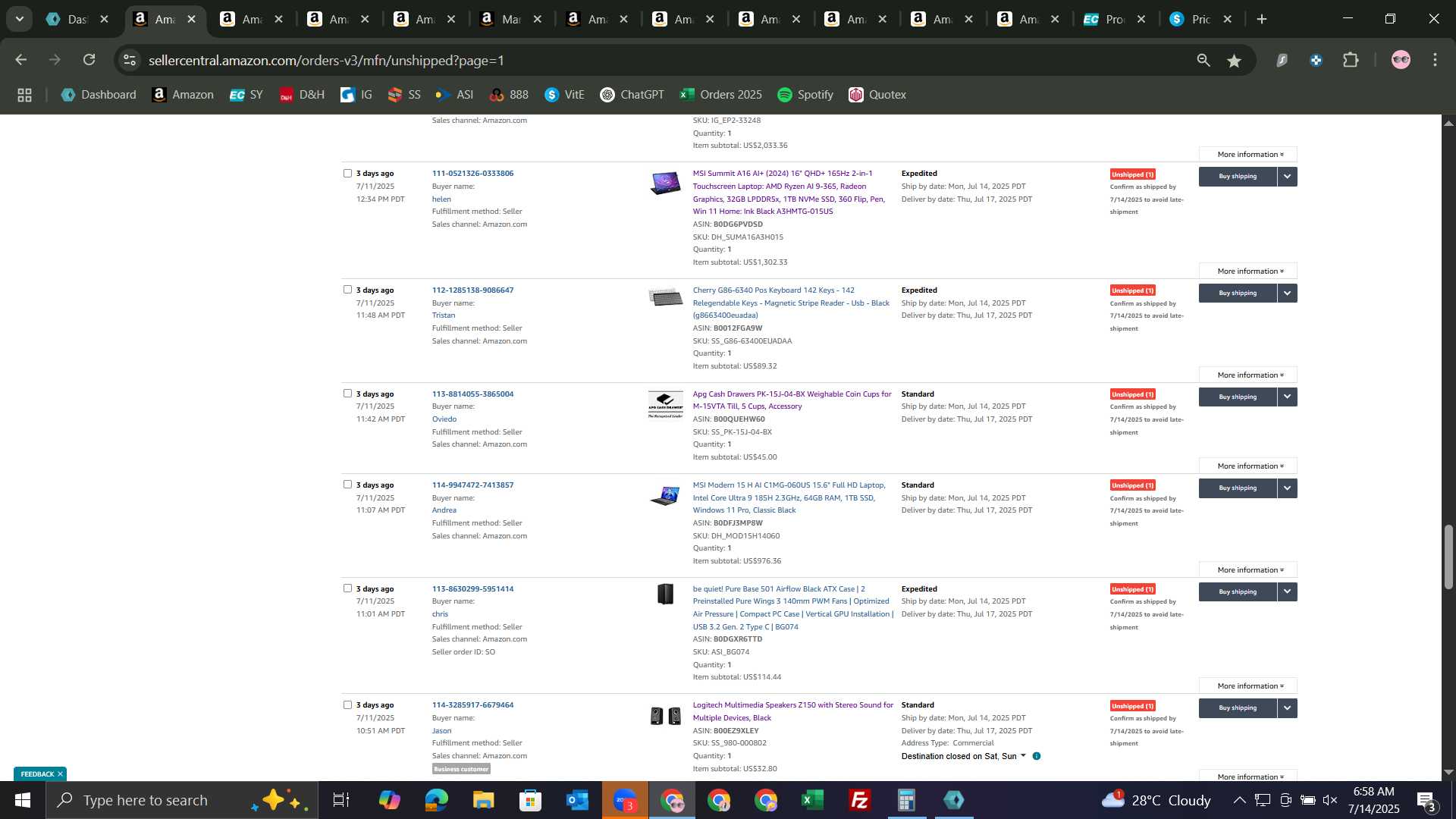
Task: Open Calculator from taskbar
Action: [x=907, y=800]
